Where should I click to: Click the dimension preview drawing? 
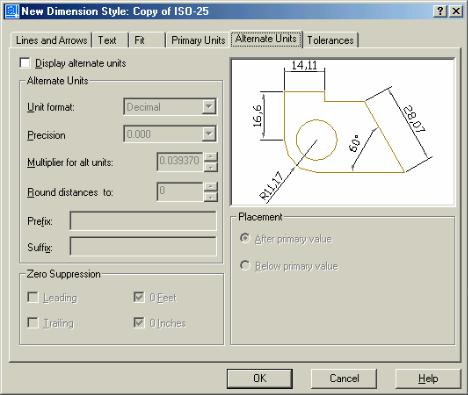343,133
